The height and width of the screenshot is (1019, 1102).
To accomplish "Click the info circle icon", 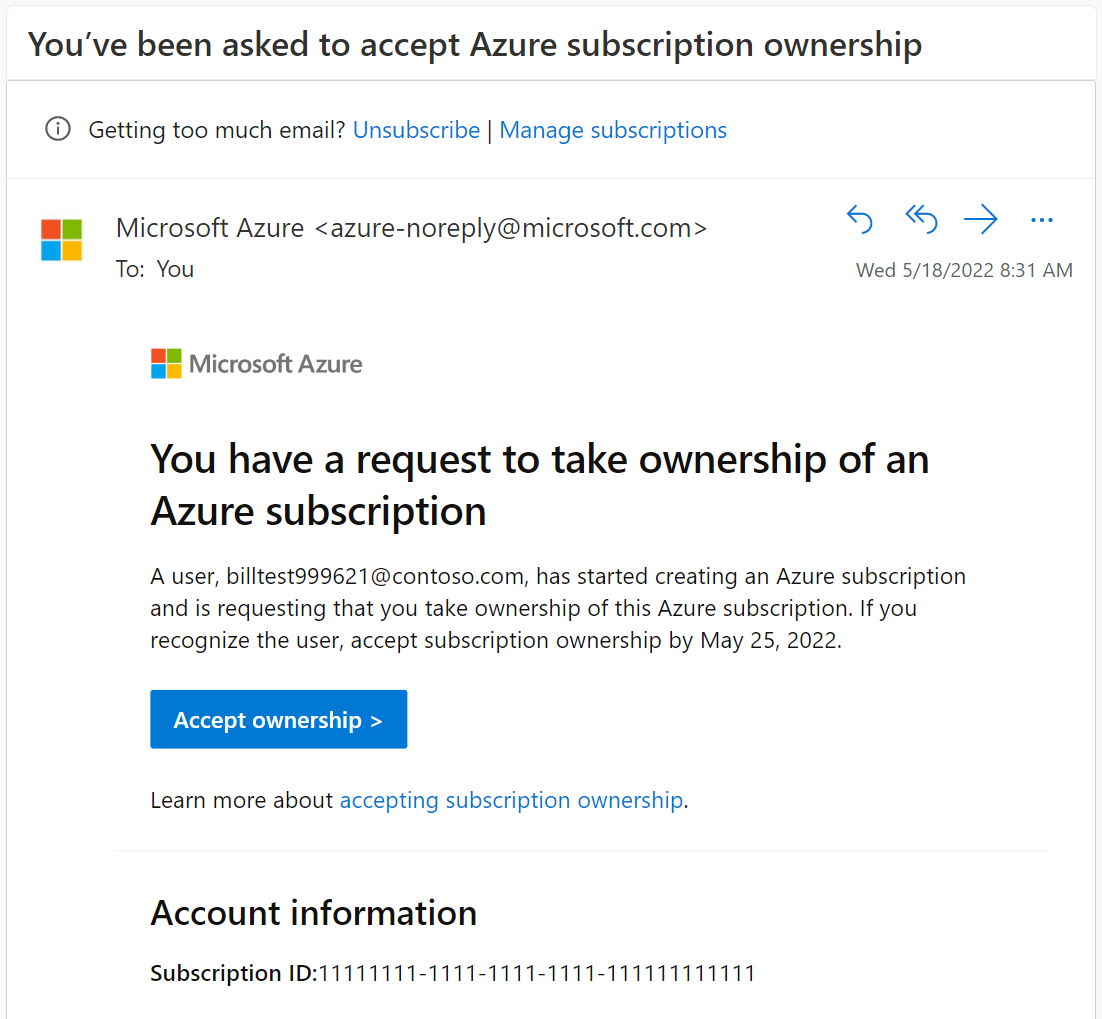I will click(57, 129).
